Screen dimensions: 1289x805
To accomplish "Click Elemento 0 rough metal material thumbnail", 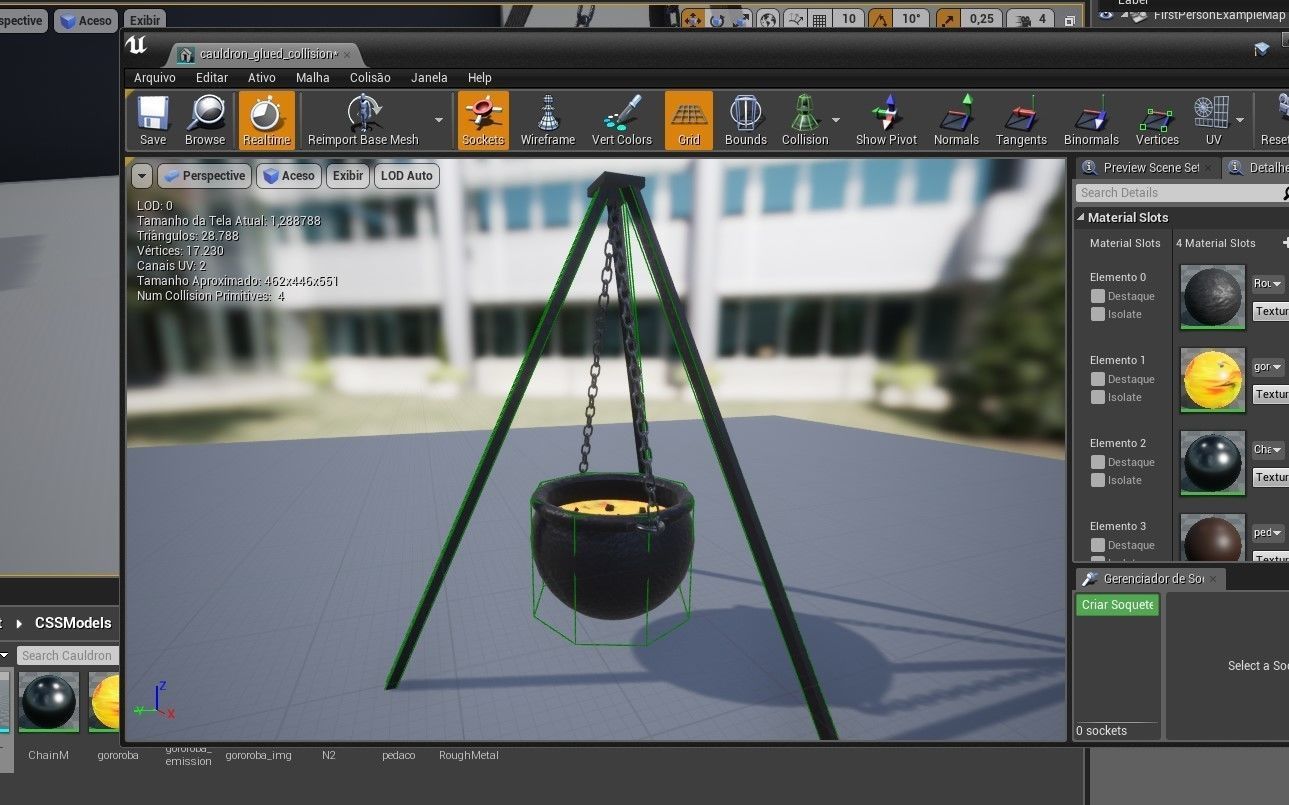I will pos(1213,297).
